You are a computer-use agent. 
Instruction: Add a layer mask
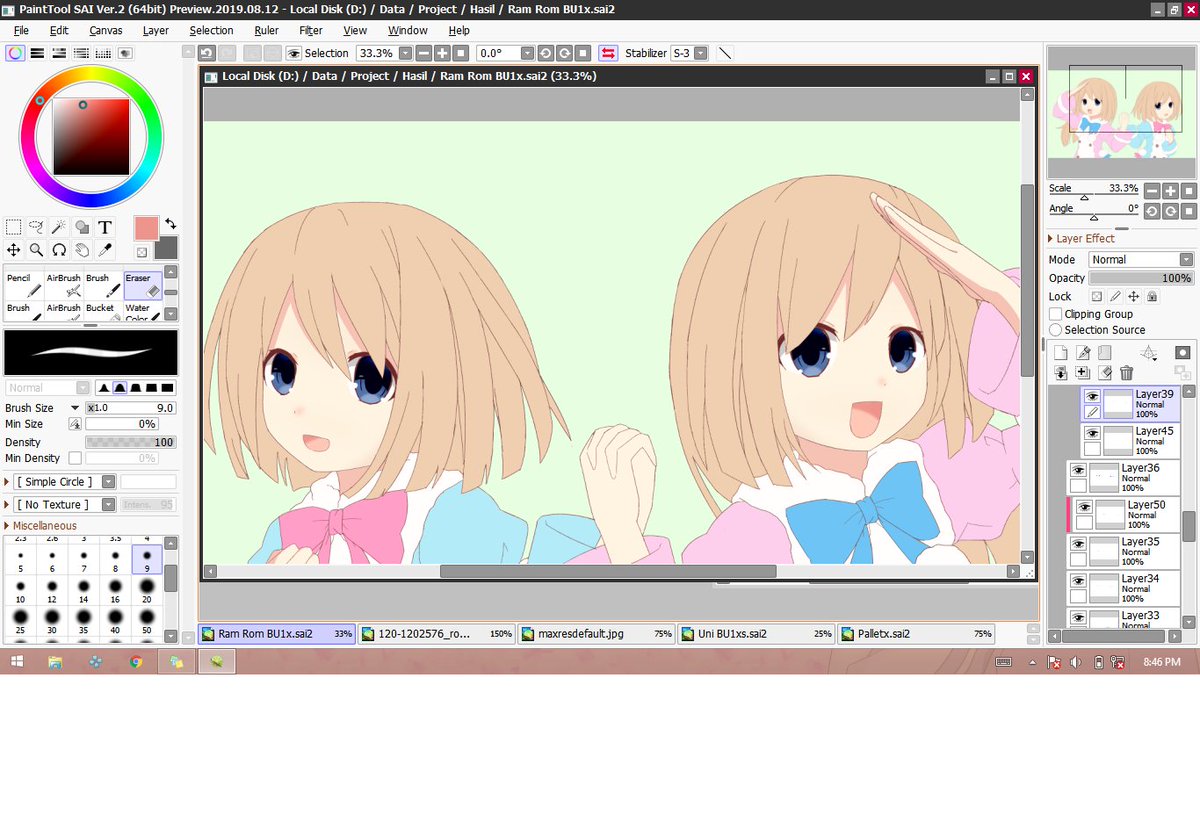1182,353
